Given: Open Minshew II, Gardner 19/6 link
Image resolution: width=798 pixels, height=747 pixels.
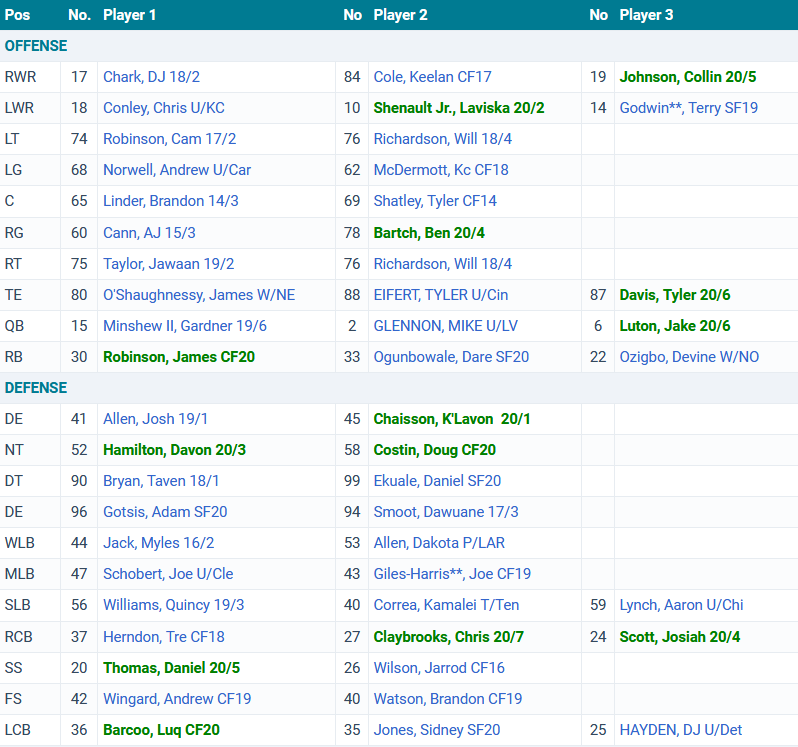Looking at the screenshot, I should (x=185, y=326).
